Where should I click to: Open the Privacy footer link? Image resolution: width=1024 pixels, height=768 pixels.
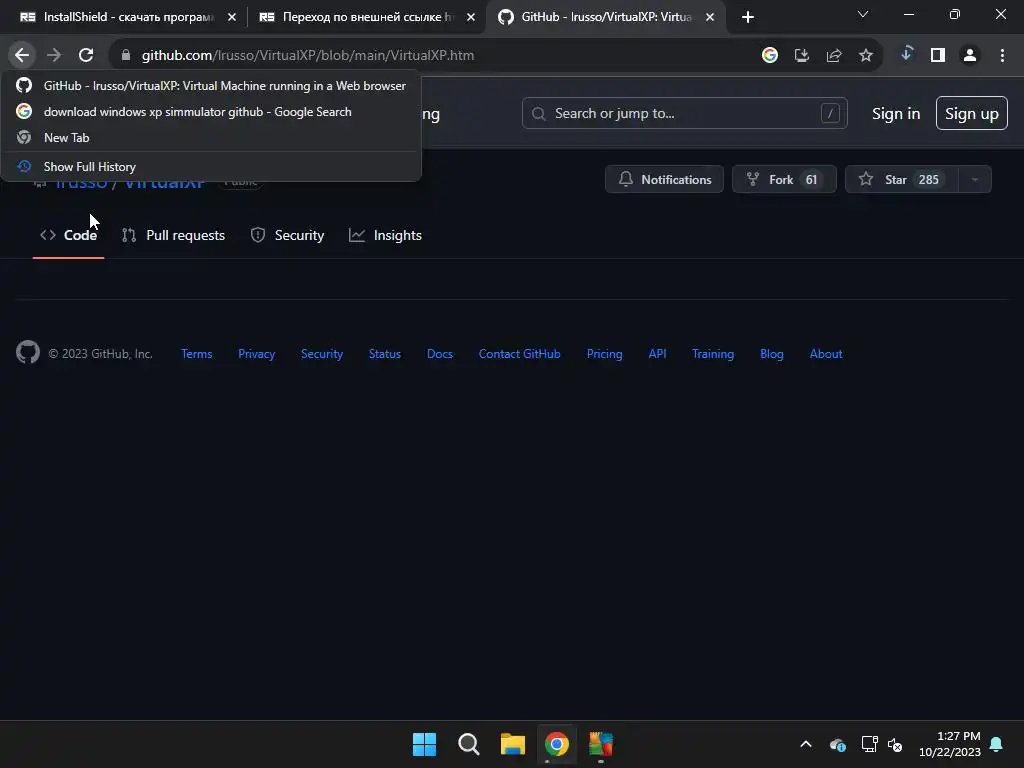257,354
